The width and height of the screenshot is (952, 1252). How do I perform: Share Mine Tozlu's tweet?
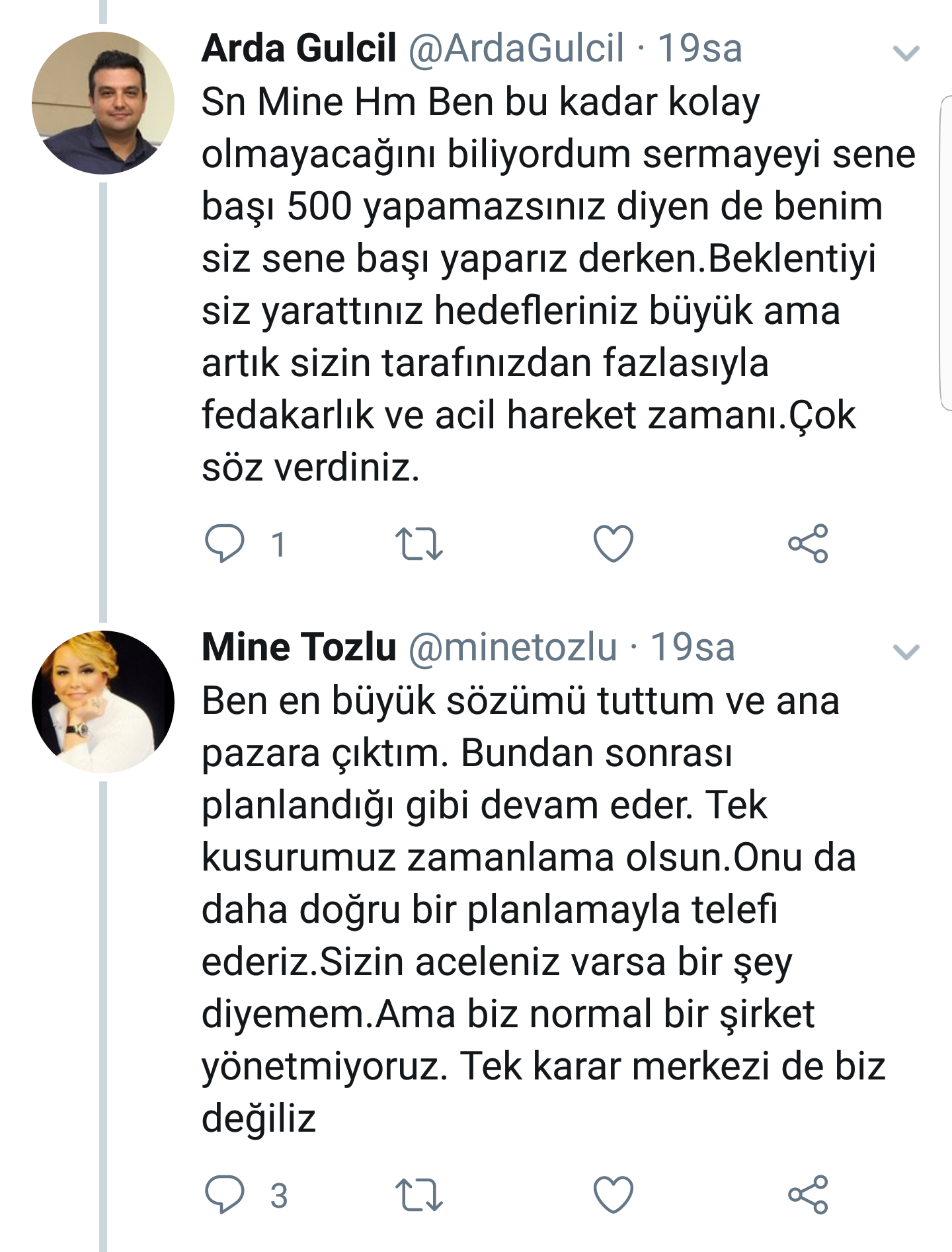click(808, 1194)
